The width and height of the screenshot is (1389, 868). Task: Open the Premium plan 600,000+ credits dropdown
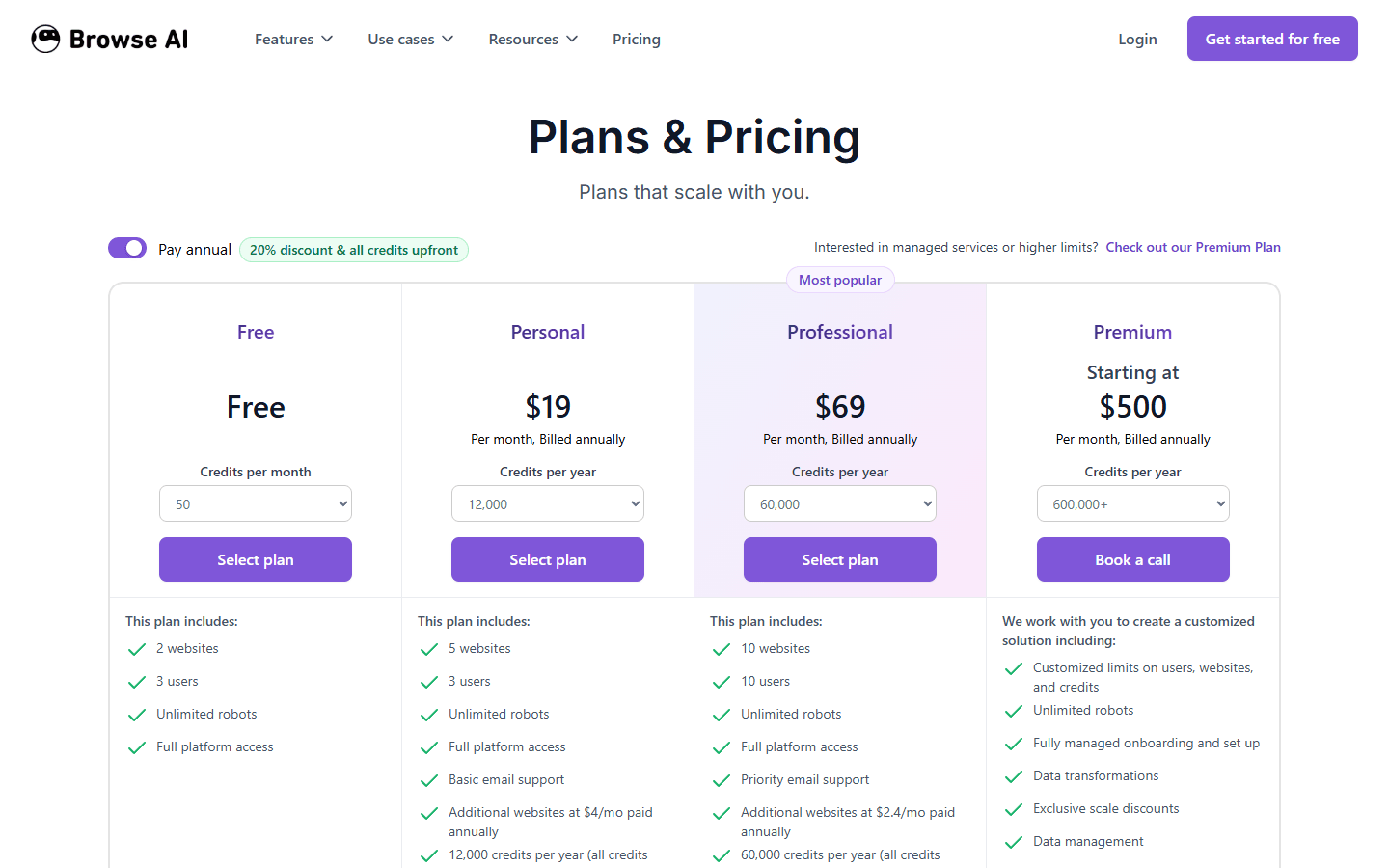pos(1132,502)
